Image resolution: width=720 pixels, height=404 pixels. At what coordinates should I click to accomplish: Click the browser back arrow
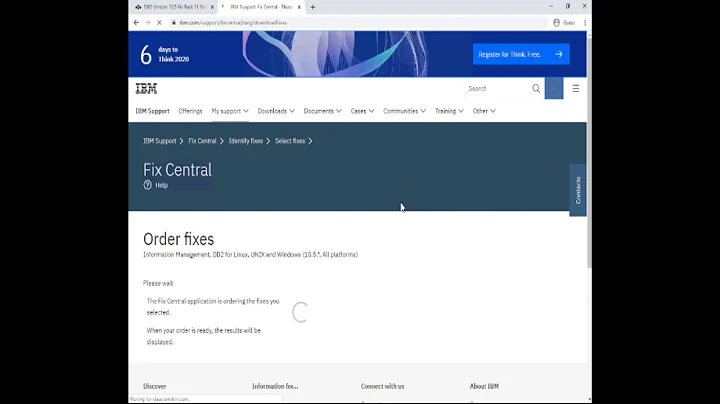coord(136,22)
